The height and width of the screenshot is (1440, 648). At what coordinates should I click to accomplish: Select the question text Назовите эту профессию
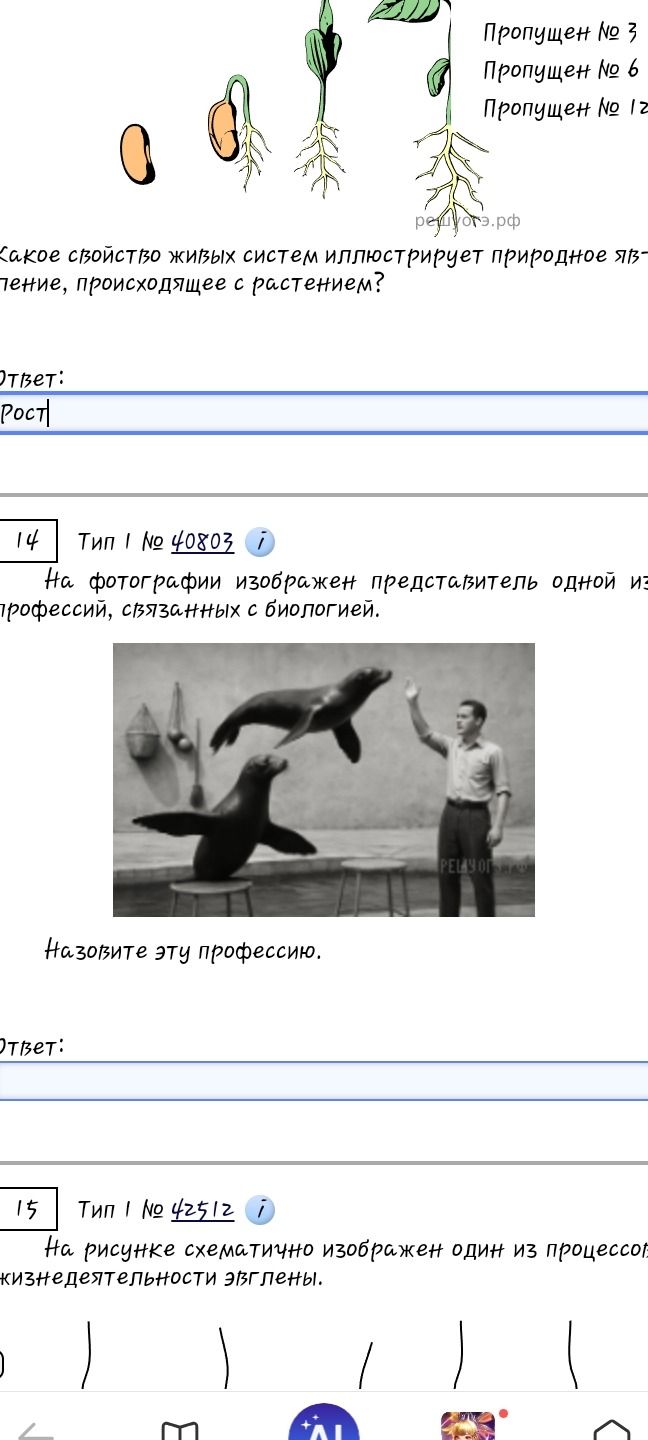pyautogui.click(x=183, y=951)
